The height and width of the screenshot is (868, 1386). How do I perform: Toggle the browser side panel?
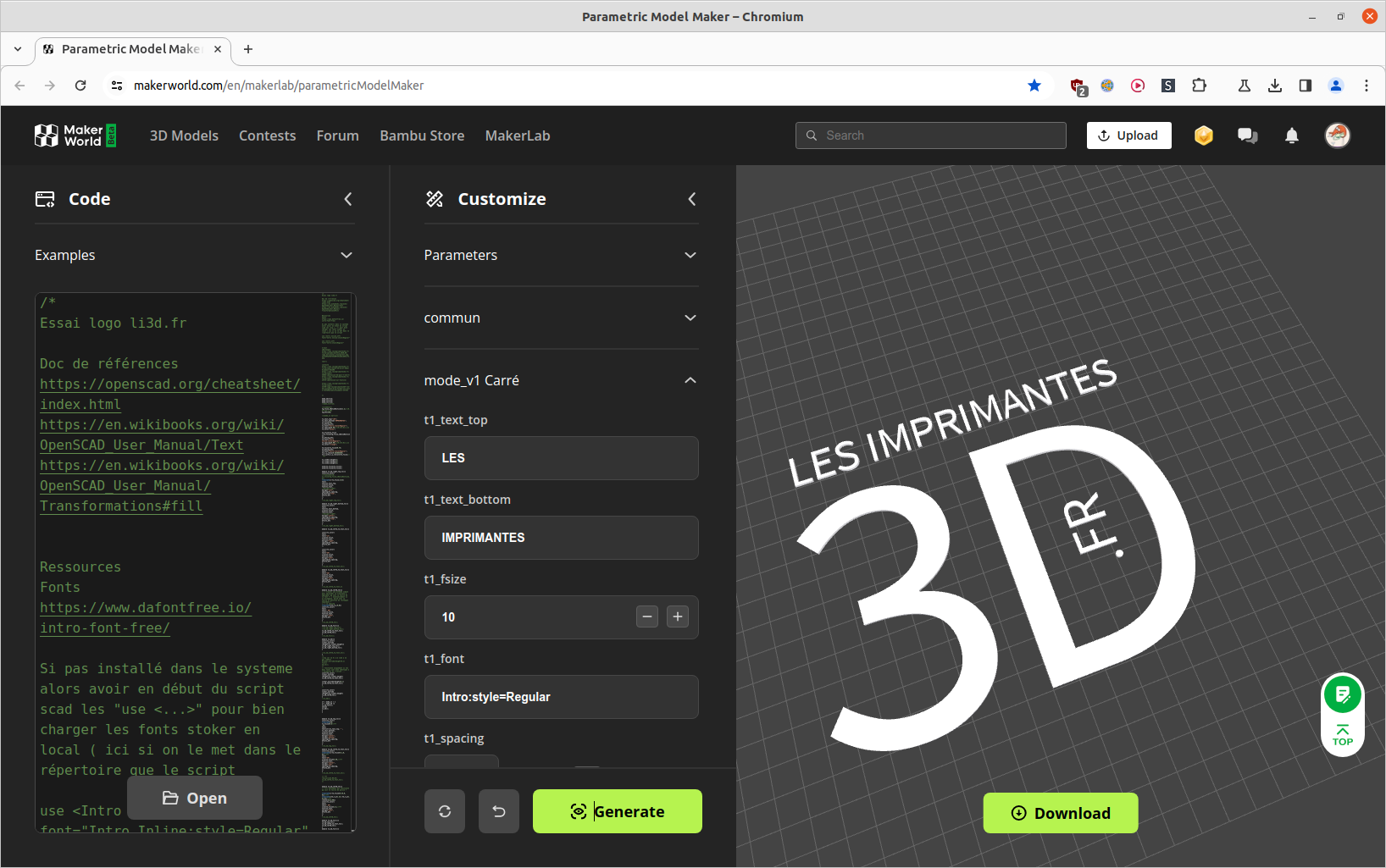pyautogui.click(x=1306, y=86)
